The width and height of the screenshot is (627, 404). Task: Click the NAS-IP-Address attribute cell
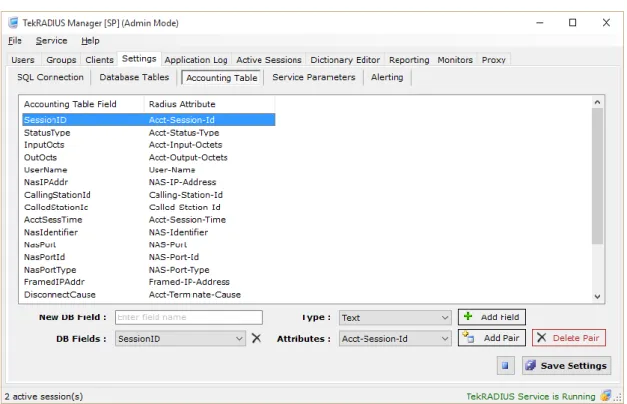tap(182, 182)
